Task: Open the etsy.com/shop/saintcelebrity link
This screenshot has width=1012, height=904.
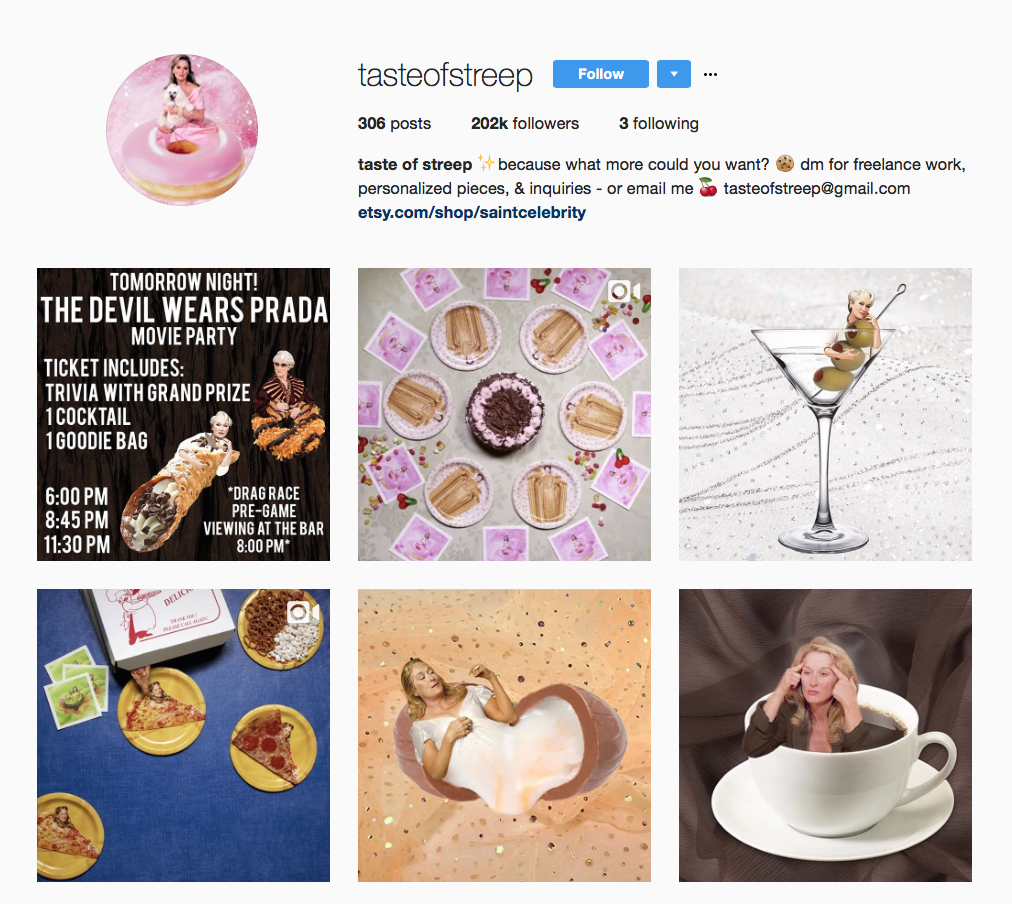Action: click(x=472, y=212)
